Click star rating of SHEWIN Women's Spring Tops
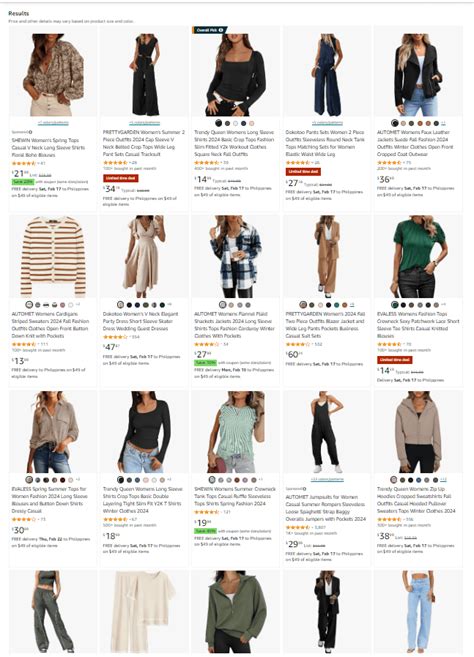Image resolution: width=474 pixels, height=657 pixels. [24, 163]
